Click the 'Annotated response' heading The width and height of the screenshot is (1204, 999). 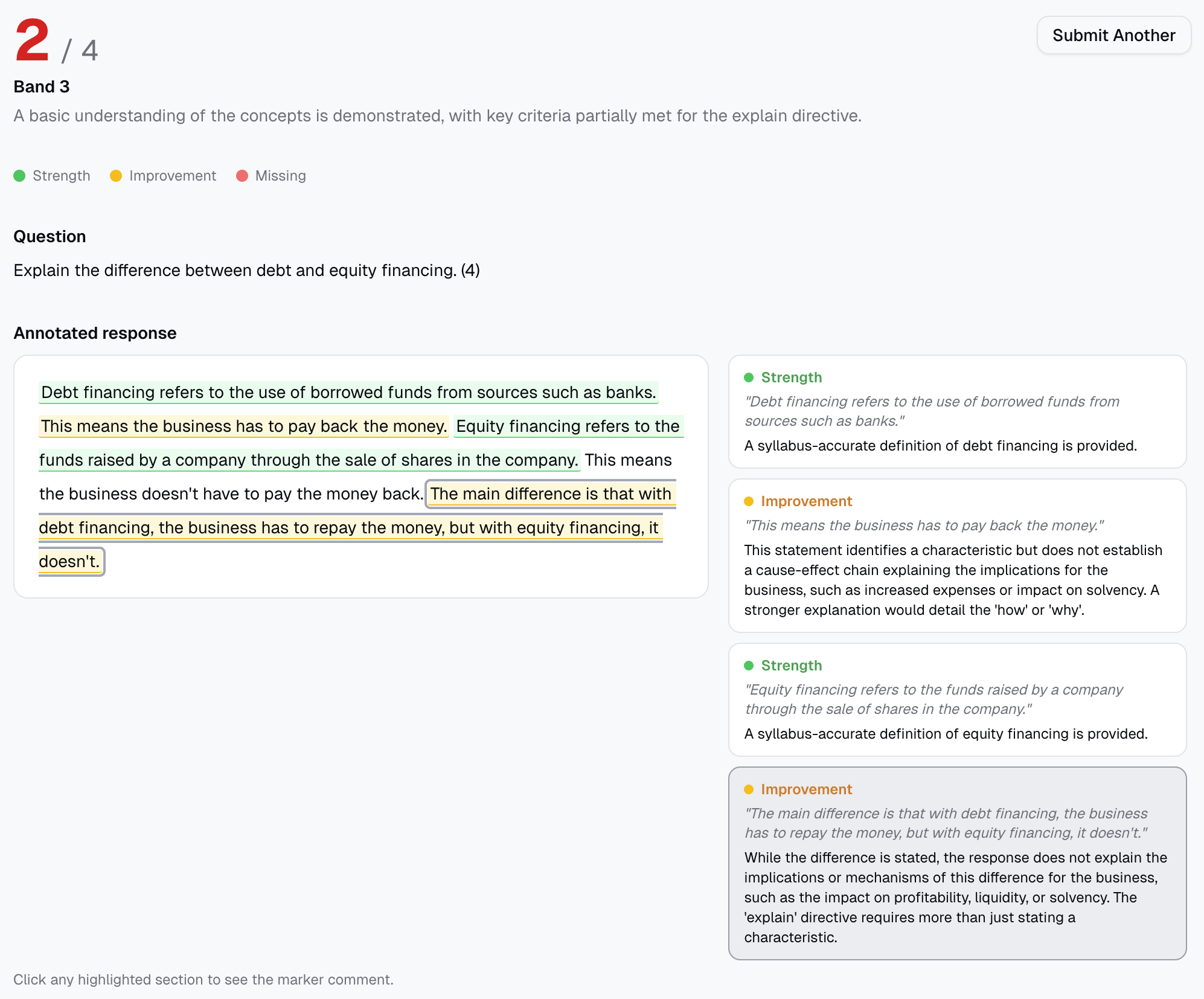pos(95,333)
